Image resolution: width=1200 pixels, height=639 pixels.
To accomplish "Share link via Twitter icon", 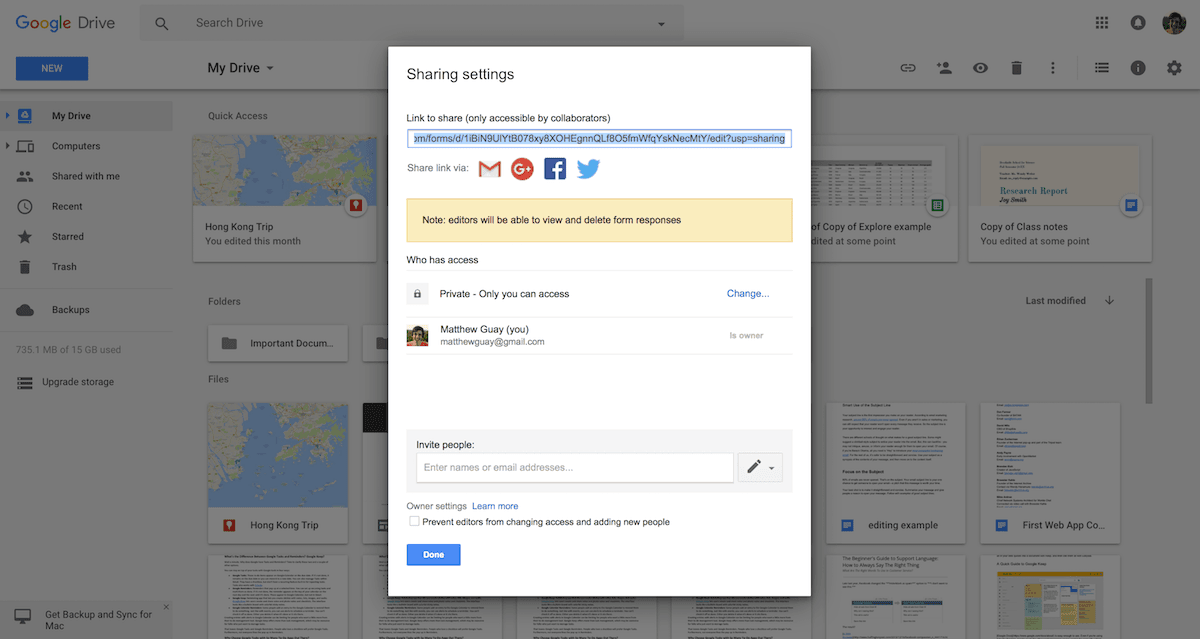I will pyautogui.click(x=588, y=169).
